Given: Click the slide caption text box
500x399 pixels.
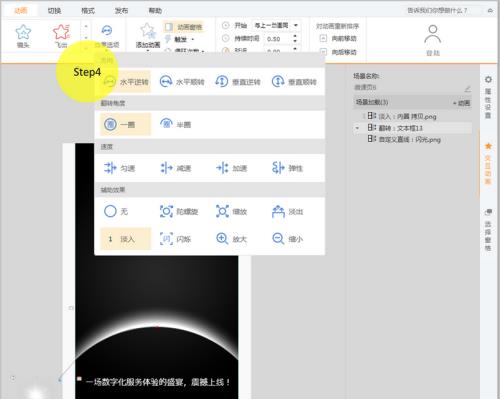Looking at the screenshot, I should [x=157, y=382].
